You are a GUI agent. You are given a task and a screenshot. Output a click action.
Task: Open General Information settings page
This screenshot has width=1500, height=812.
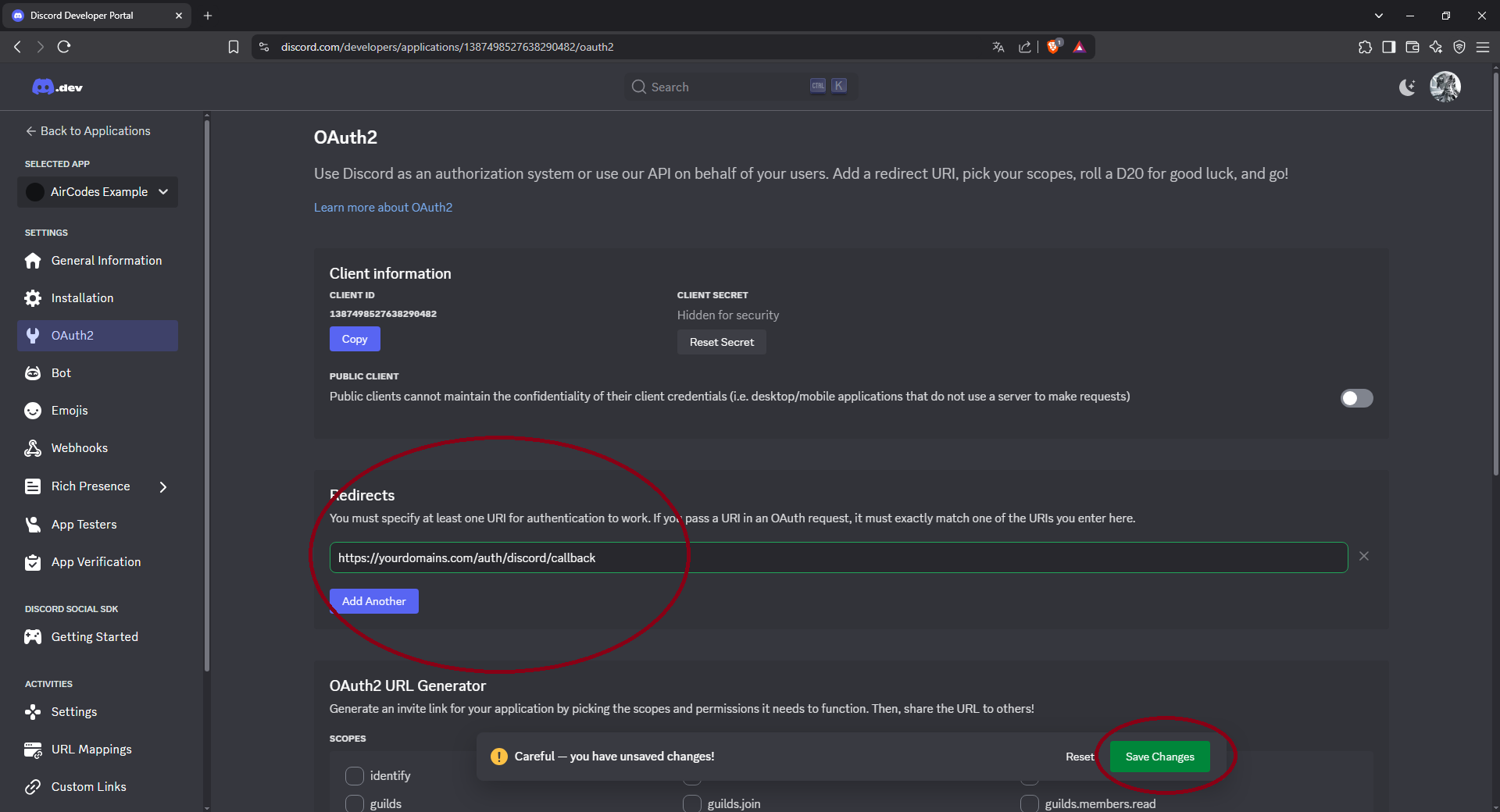[x=98, y=261]
